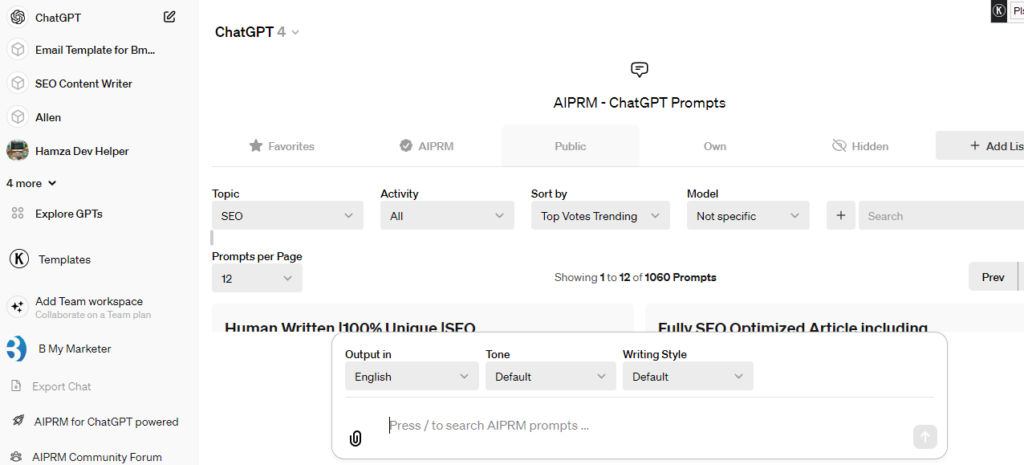1024x465 pixels.
Task: Click the plus icon beside Model dropdown
Action: [840, 216]
